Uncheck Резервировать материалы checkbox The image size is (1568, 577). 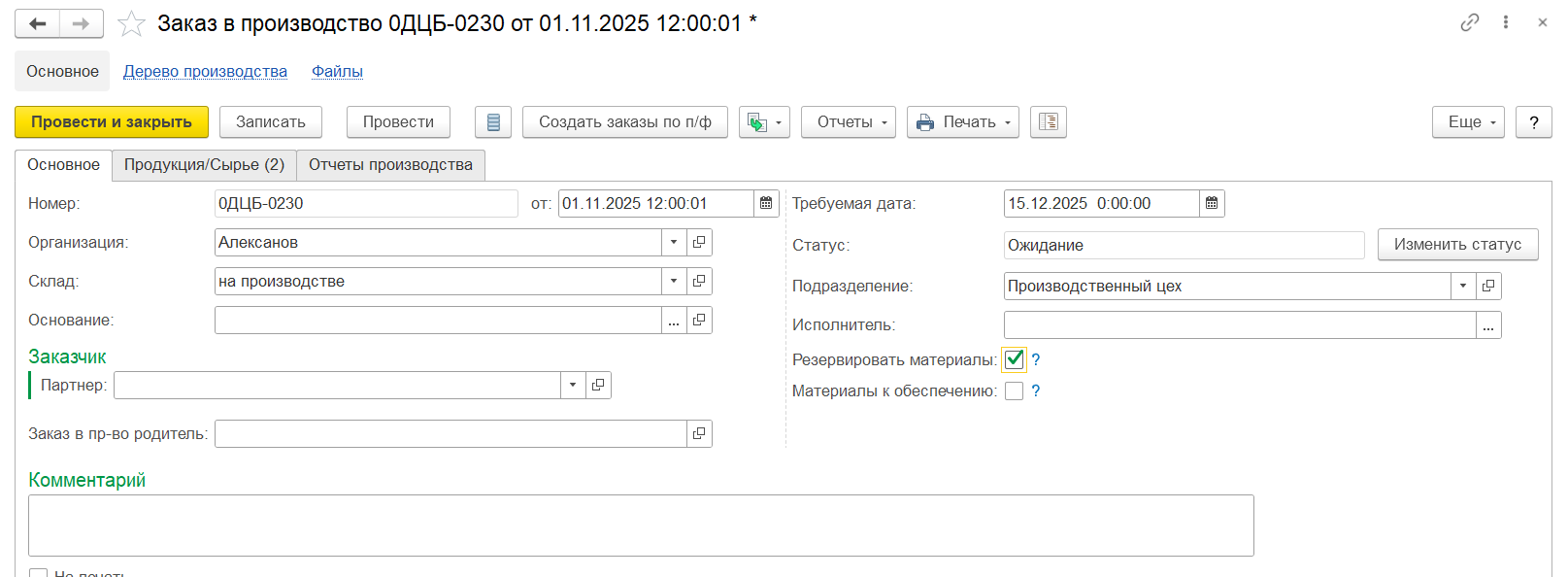[1015, 359]
